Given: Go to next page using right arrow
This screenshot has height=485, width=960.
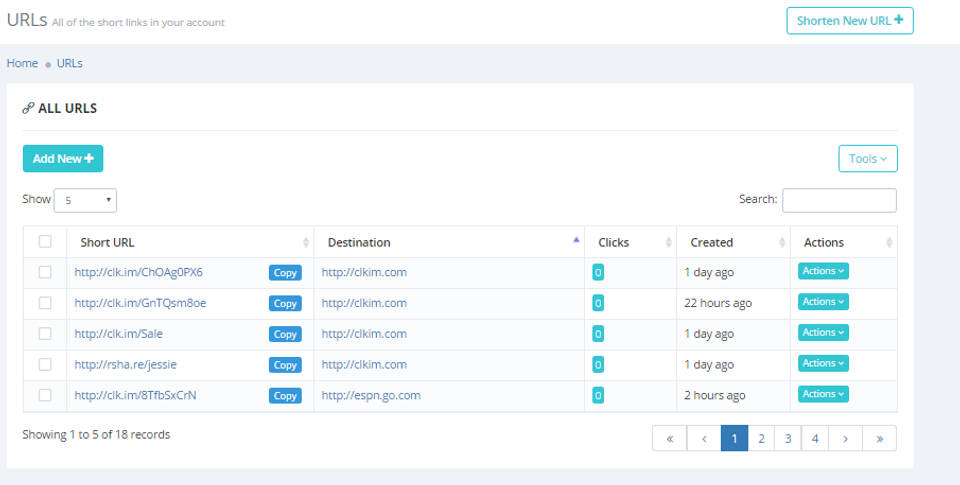Looking at the screenshot, I should point(845,438).
